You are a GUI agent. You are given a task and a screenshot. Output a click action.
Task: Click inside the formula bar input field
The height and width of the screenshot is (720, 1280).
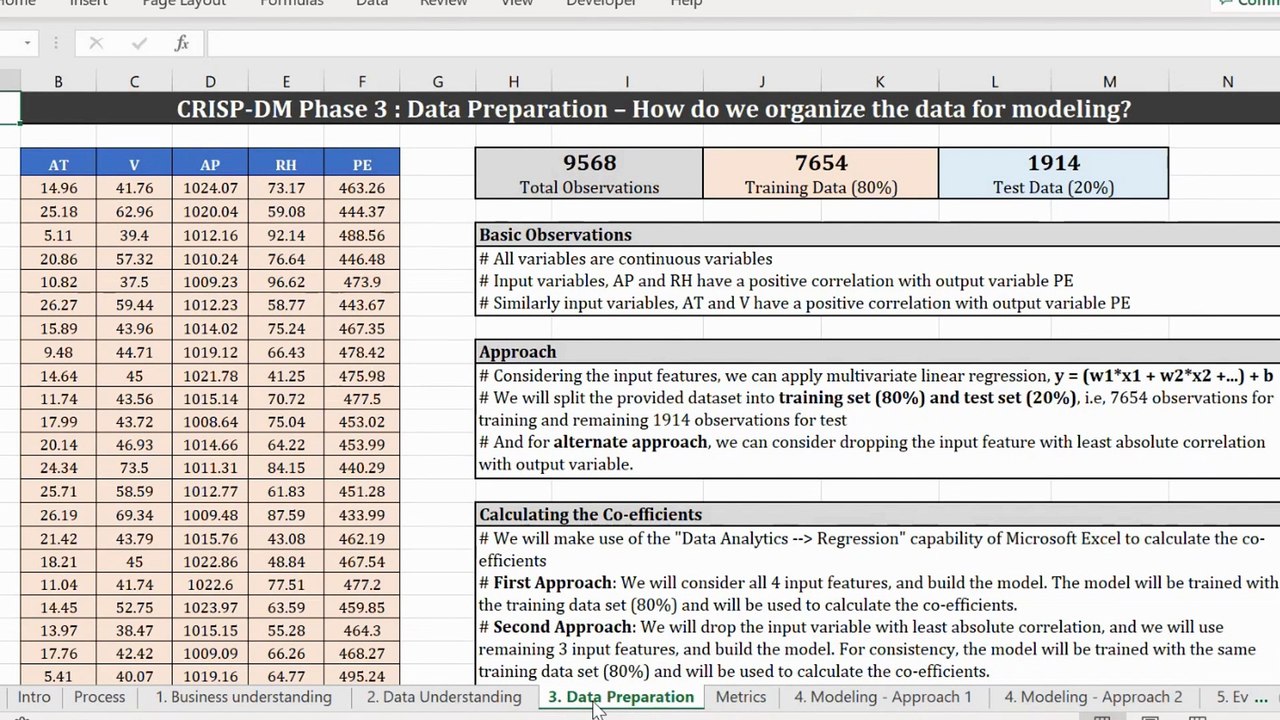tap(743, 43)
